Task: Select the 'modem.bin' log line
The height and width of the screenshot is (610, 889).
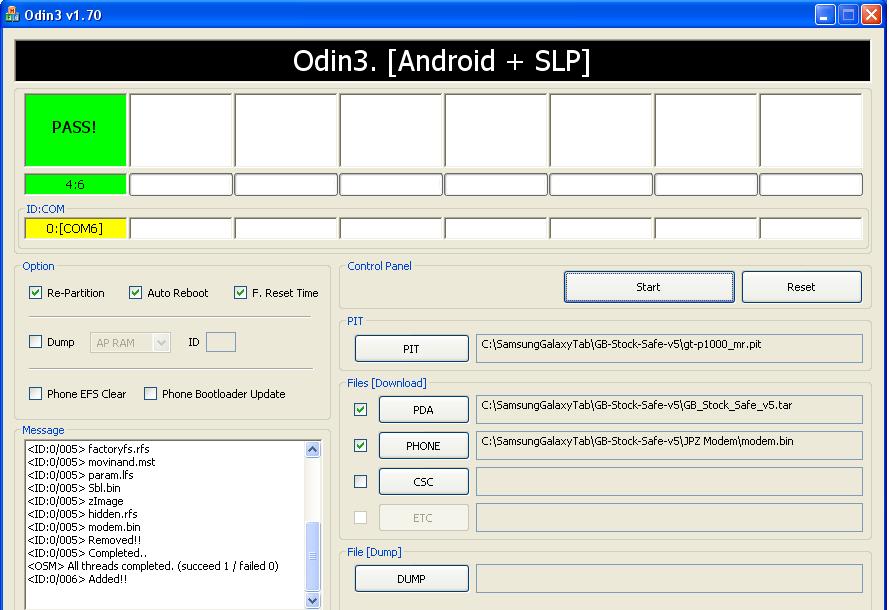Action: tap(84, 527)
